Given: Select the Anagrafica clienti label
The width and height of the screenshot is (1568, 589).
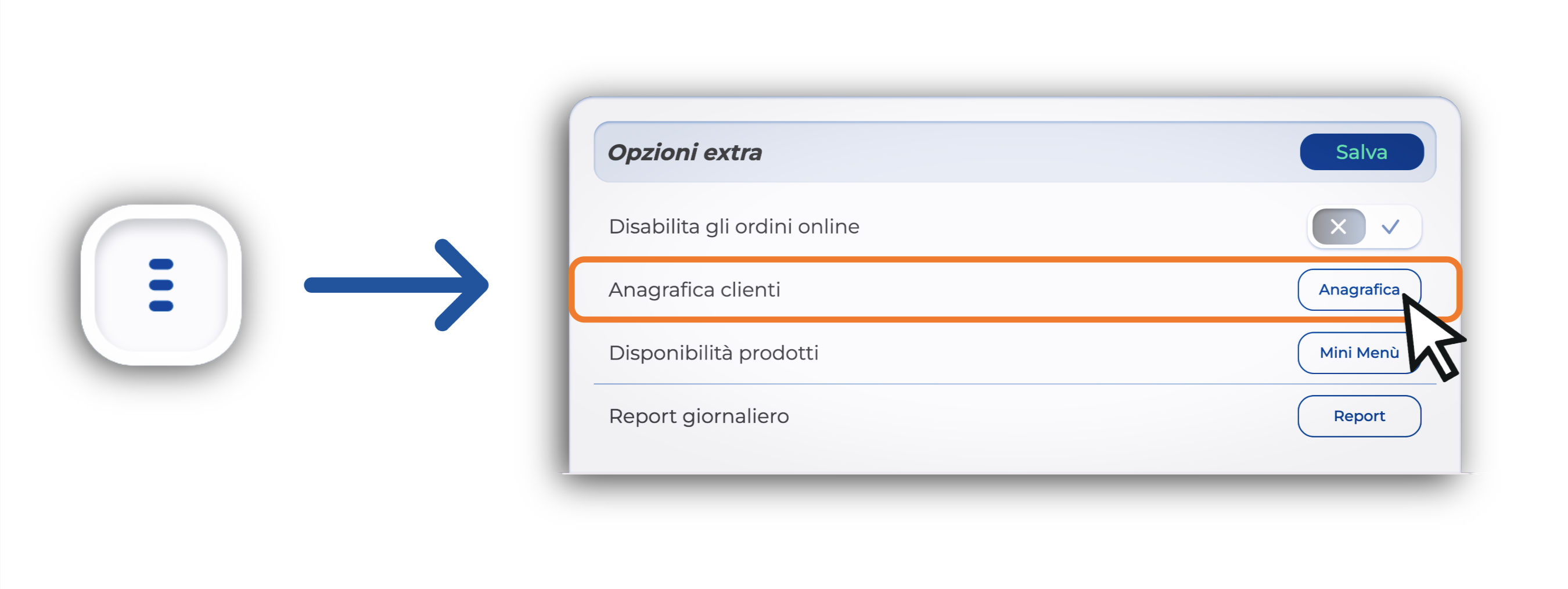Looking at the screenshot, I should click(694, 290).
